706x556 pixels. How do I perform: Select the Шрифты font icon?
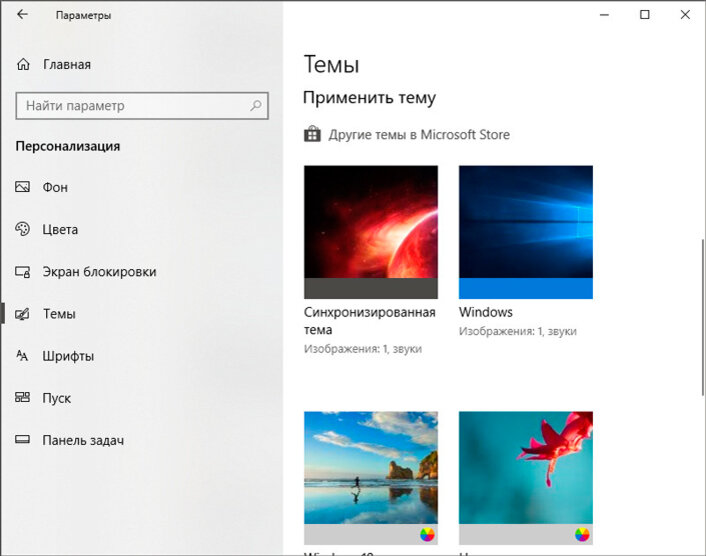(x=23, y=356)
